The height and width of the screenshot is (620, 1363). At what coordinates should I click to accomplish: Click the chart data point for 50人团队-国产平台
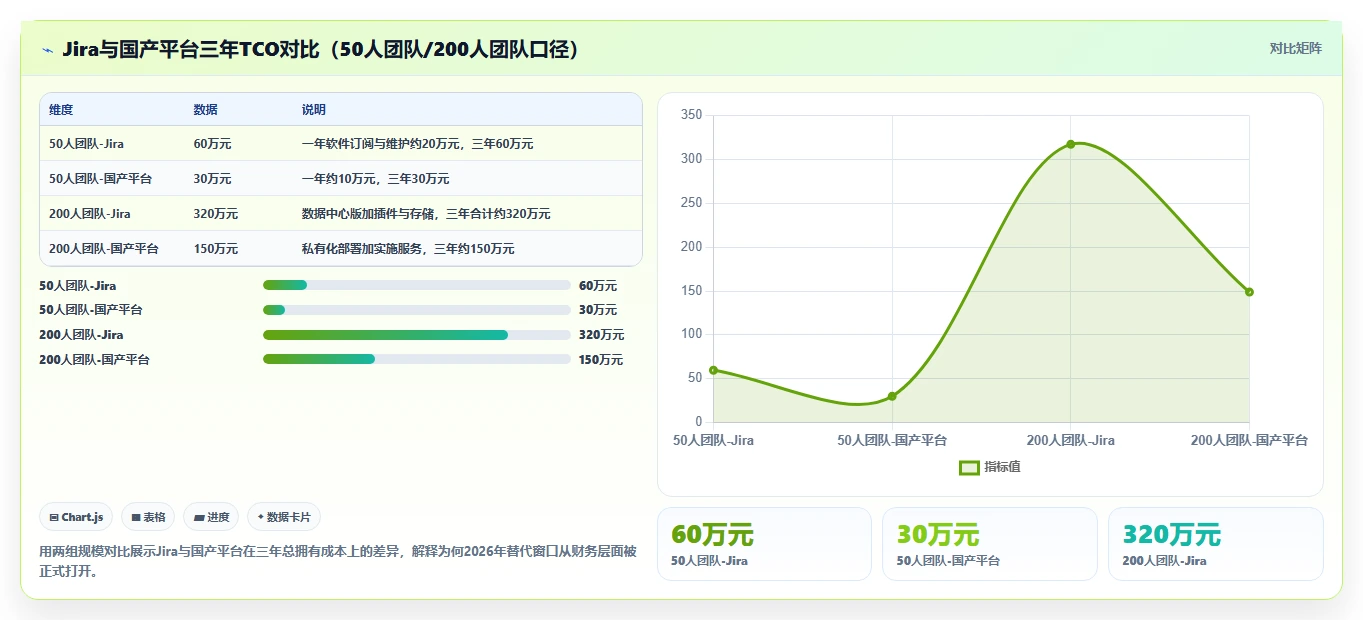pos(892,397)
